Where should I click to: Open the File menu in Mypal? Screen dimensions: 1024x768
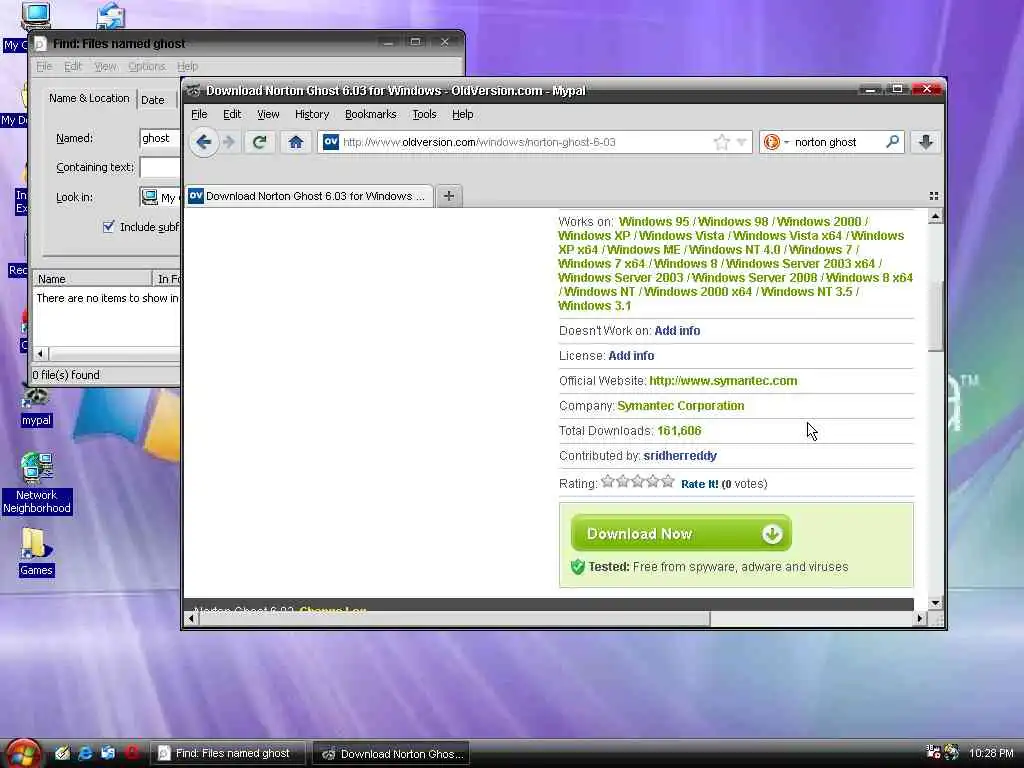point(199,114)
